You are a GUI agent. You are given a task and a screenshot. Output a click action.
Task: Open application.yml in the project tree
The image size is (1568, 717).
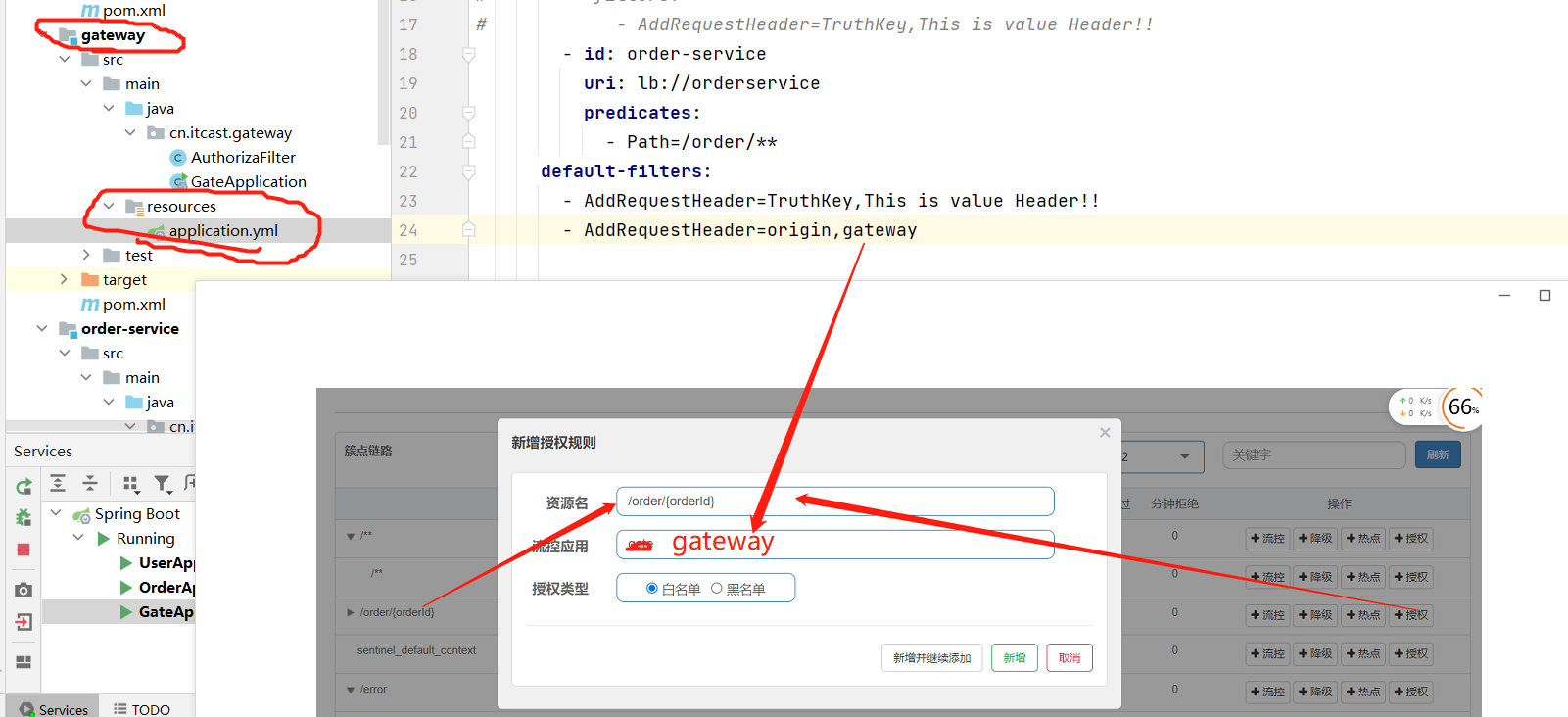pos(223,231)
